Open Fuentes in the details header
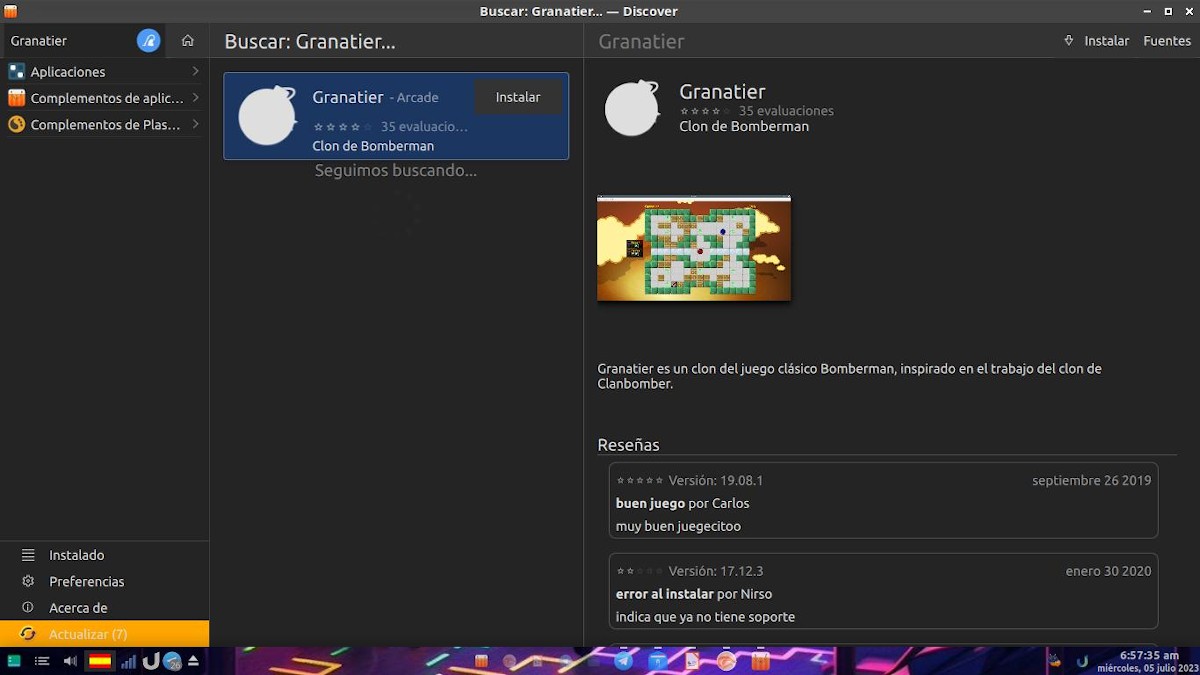 1167,41
